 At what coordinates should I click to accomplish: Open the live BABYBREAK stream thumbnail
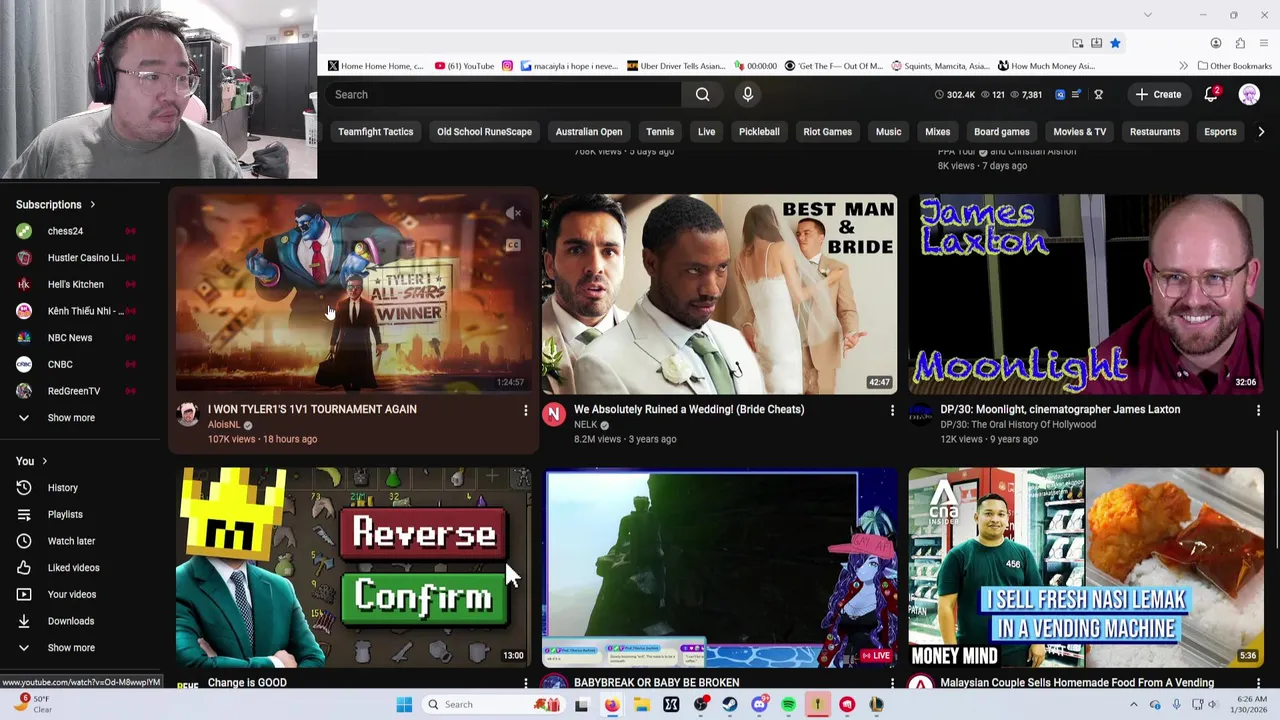tap(720, 567)
